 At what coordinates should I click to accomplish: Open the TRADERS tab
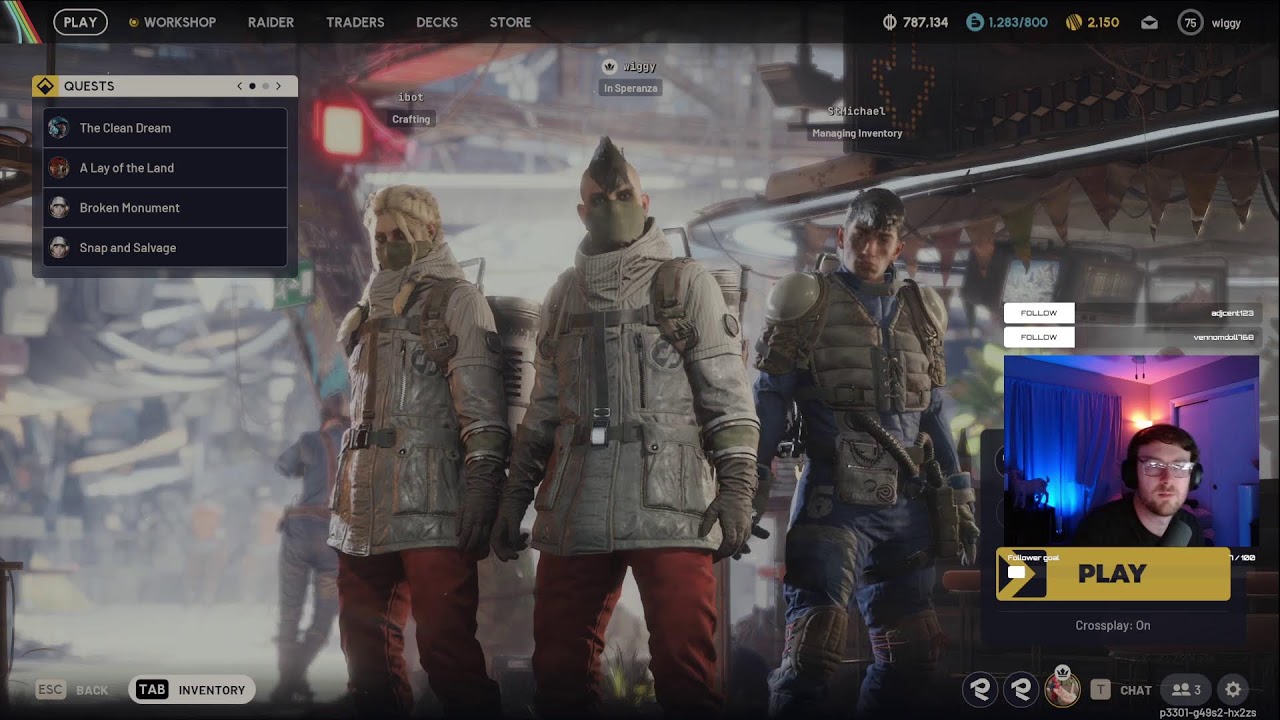click(x=355, y=22)
